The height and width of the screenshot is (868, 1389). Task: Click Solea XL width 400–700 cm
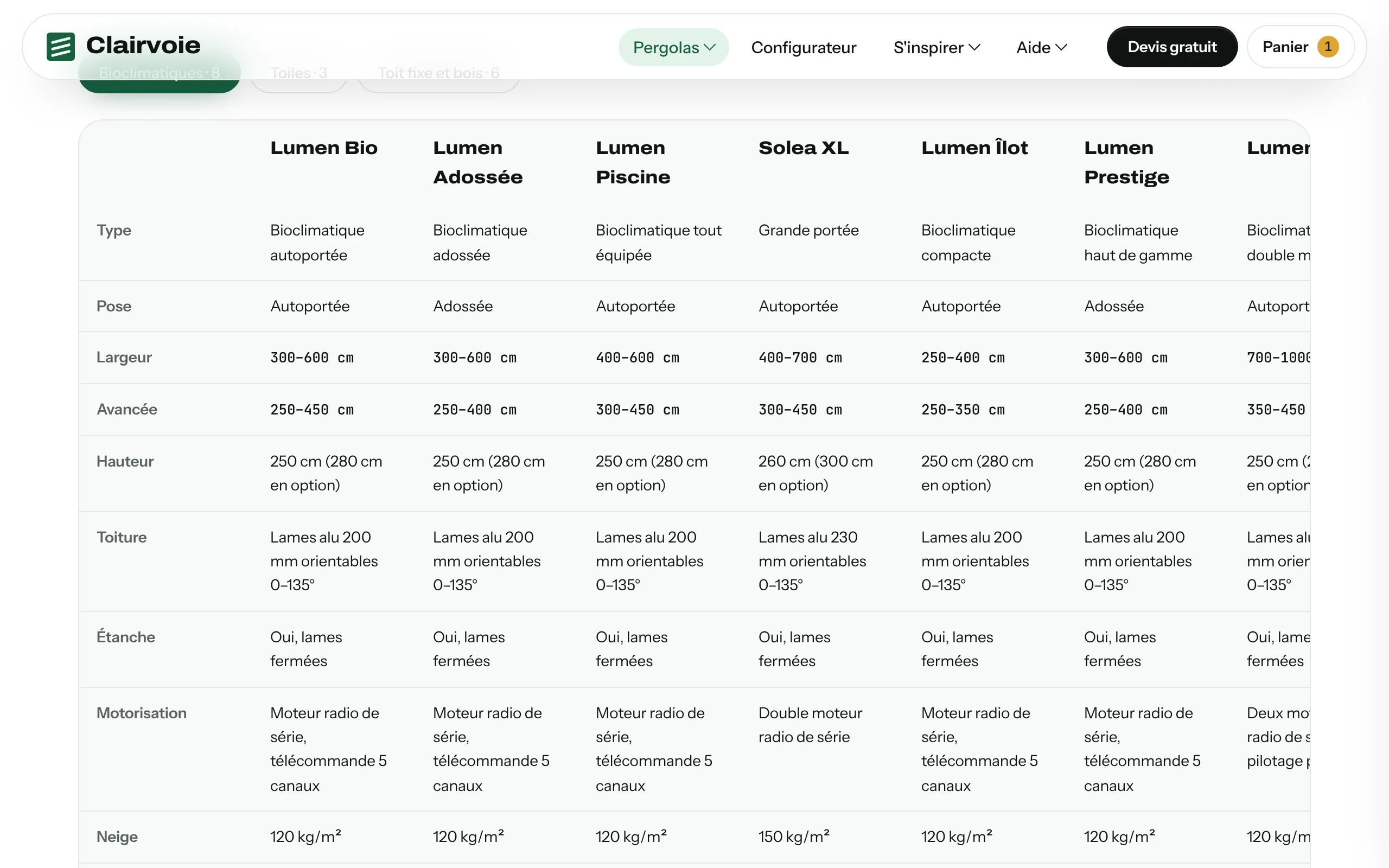tap(800, 358)
